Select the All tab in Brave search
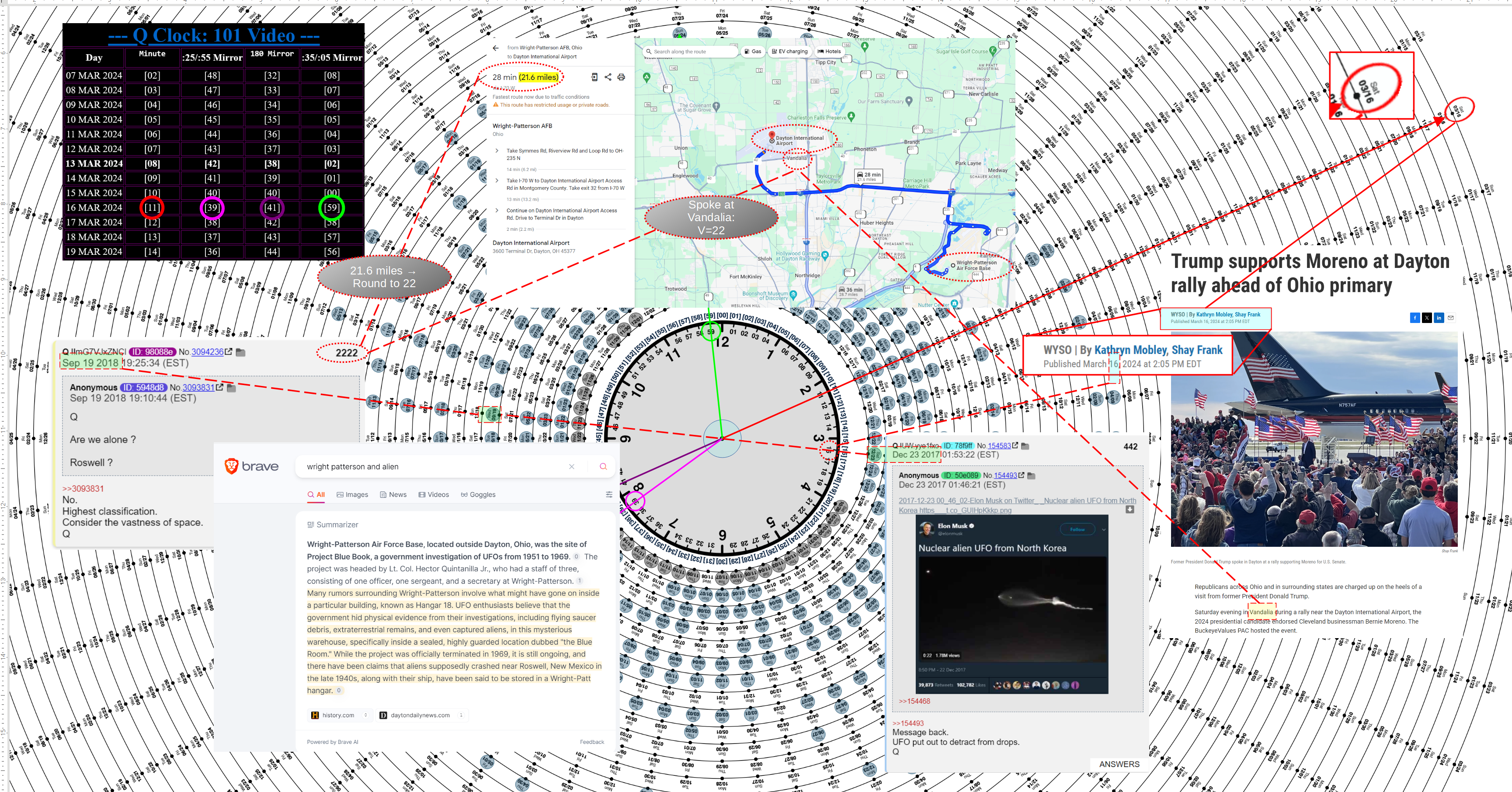 coord(316,494)
